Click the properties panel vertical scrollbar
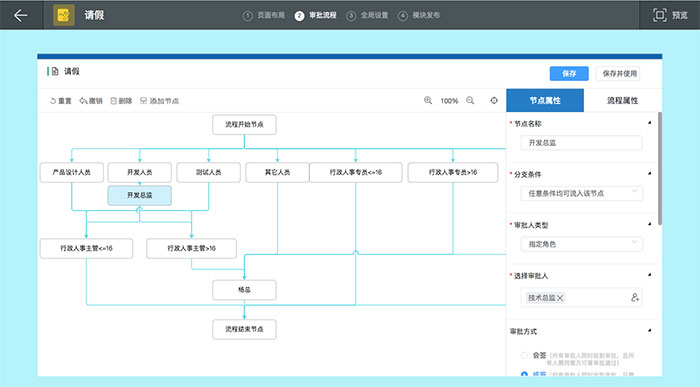The height and width of the screenshot is (387, 700). (659, 169)
